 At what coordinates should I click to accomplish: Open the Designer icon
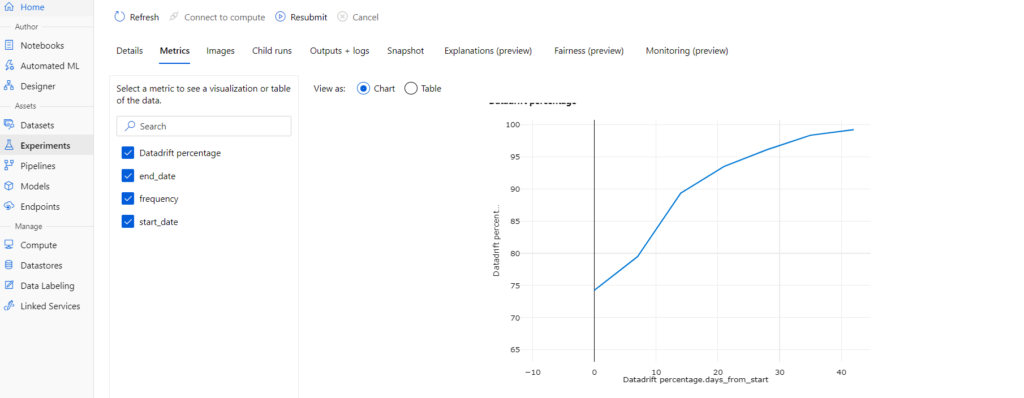9,86
